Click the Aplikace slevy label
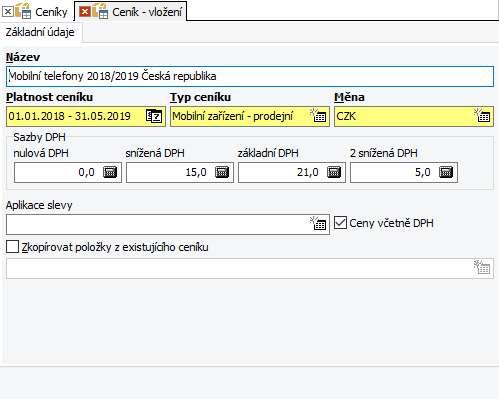The width and height of the screenshot is (499, 399). tap(39, 205)
